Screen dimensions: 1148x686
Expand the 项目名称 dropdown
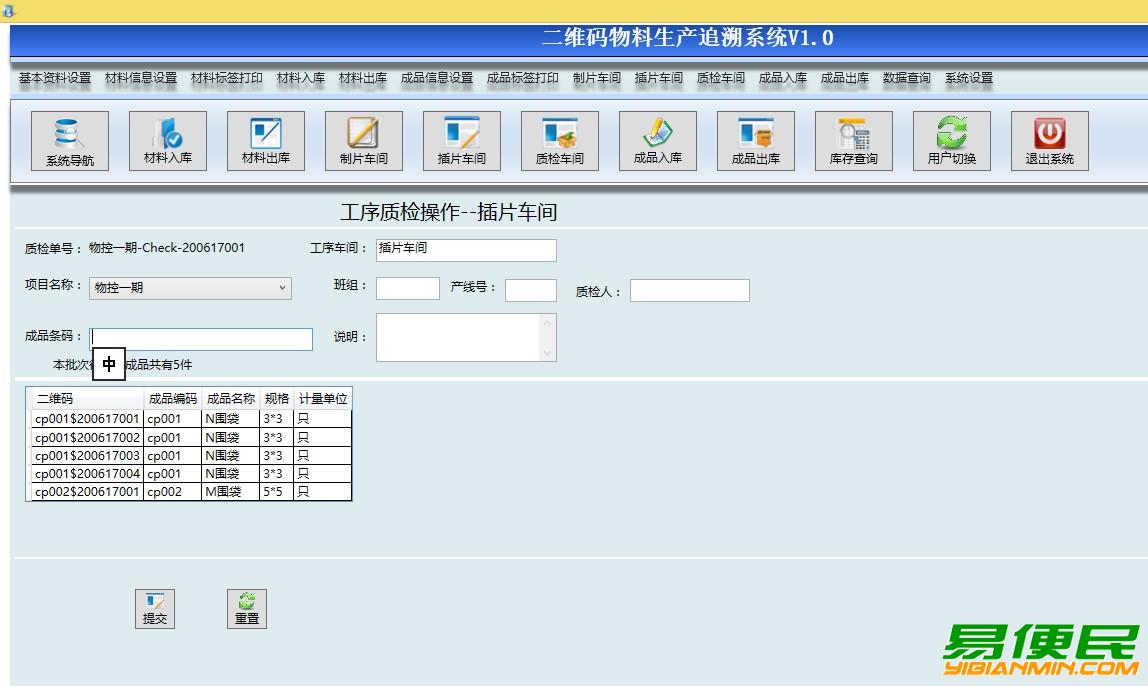[x=282, y=288]
